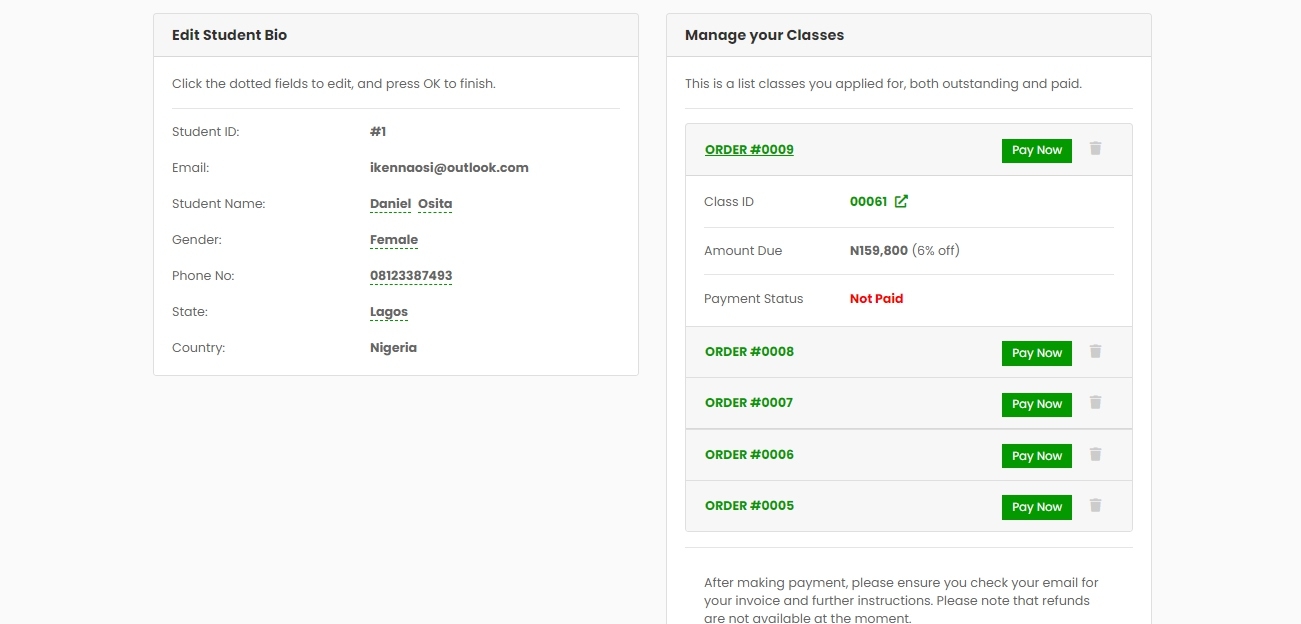The image size is (1301, 624).
Task: Click the Payment Status label
Action: click(x=753, y=299)
